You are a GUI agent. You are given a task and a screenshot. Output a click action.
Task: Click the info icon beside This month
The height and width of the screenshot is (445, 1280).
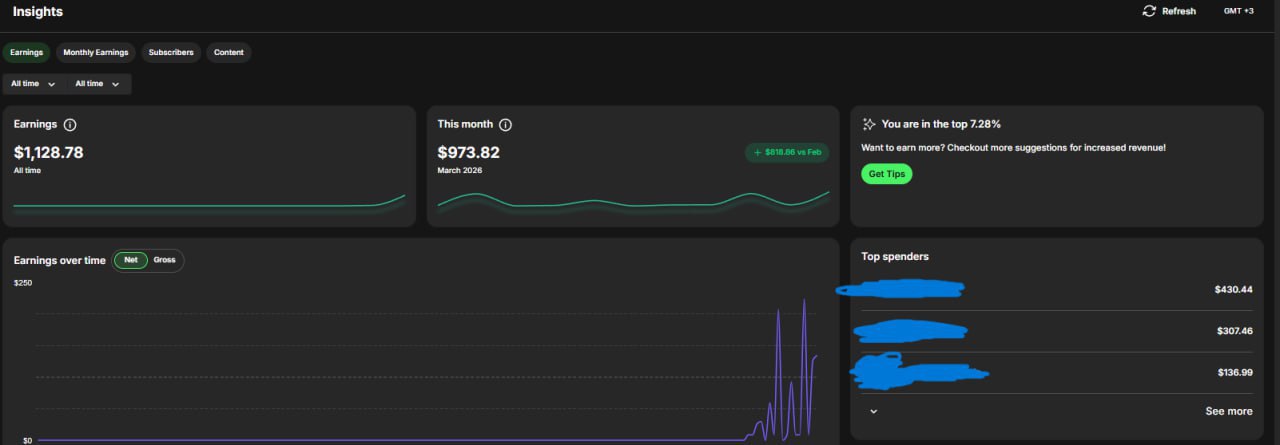pyautogui.click(x=505, y=125)
